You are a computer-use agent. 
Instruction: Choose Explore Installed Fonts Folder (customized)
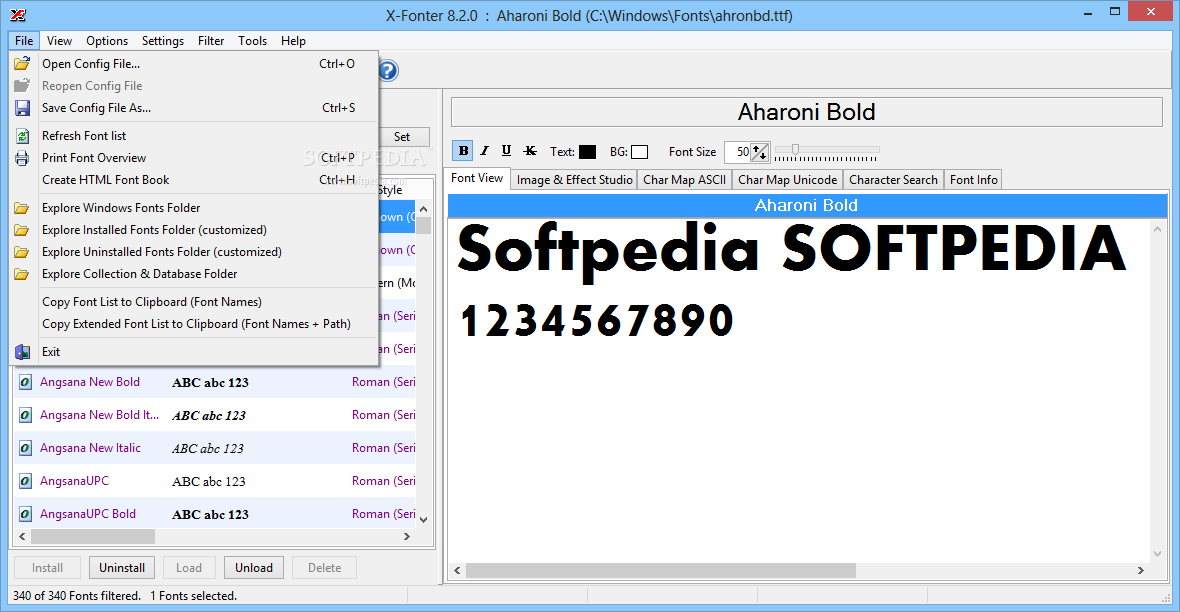pyautogui.click(x=195, y=230)
